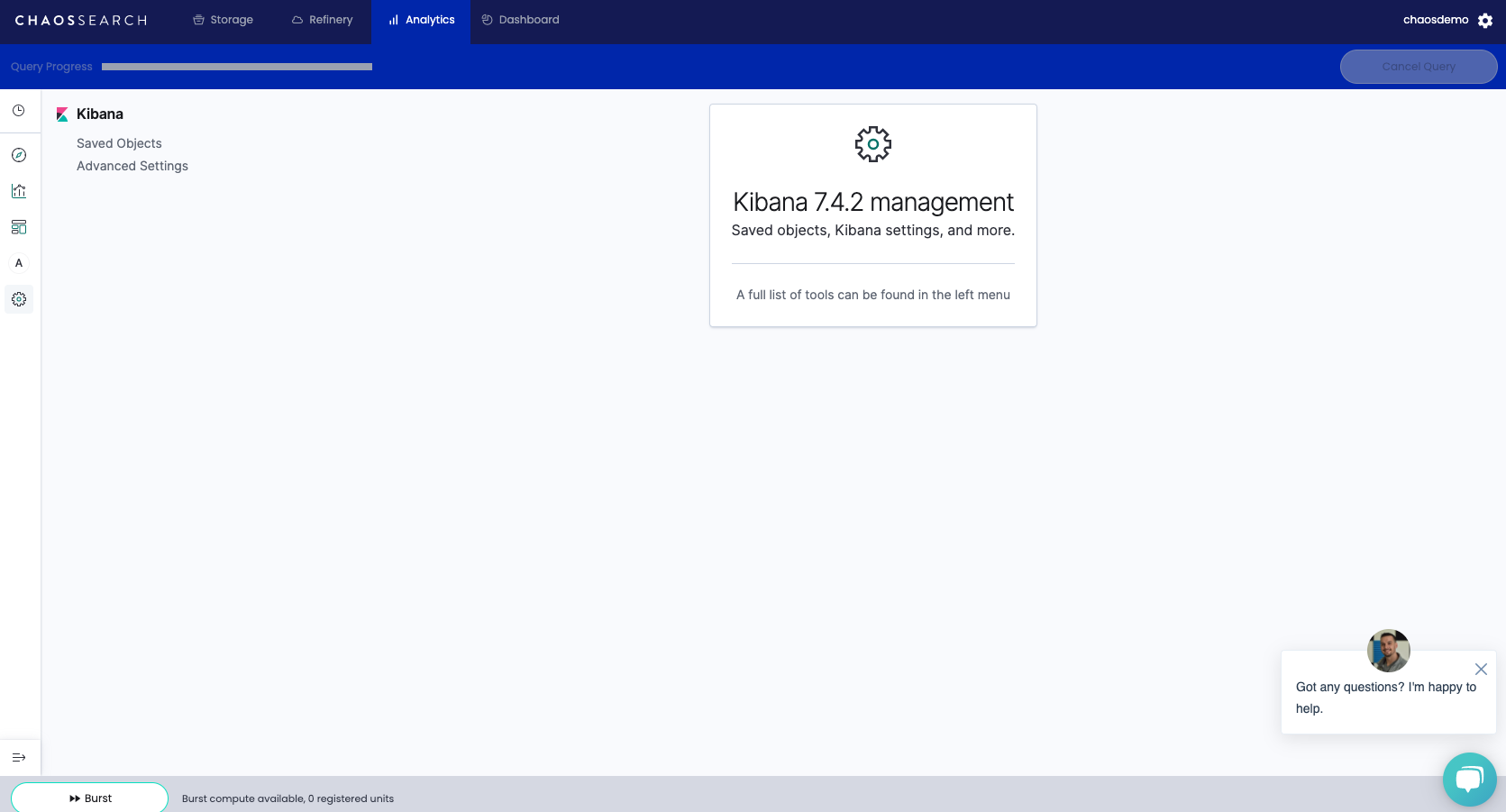Open the top Dashboard tab
This screenshot has height=812, width=1506.
(520, 20)
